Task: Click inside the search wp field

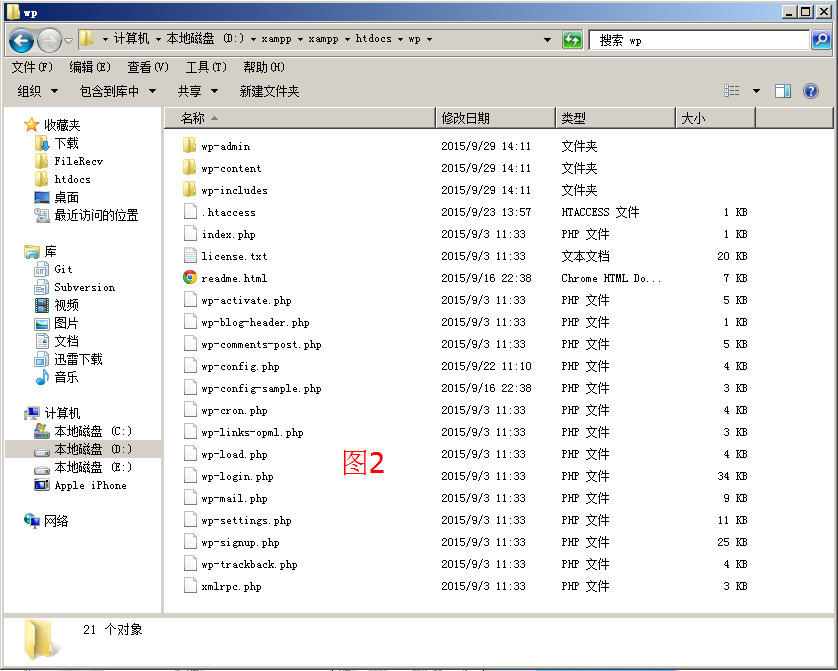Action: coord(699,40)
